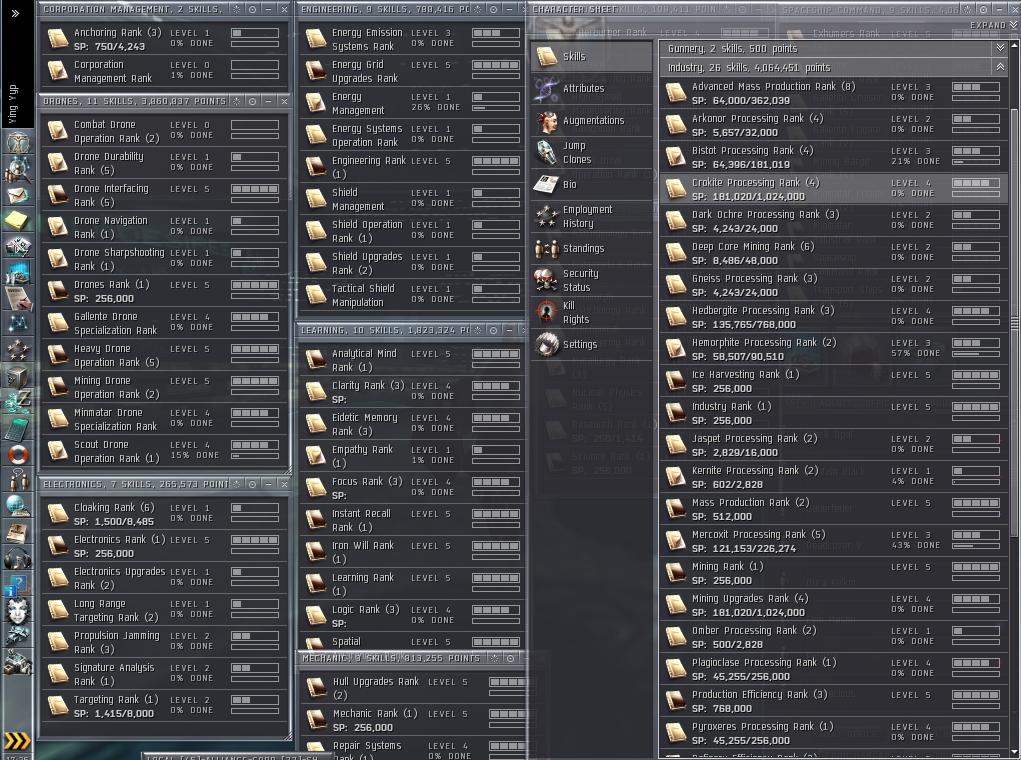Toggle pin on the Drones window
The width and height of the screenshot is (1021, 760).
tap(236, 101)
